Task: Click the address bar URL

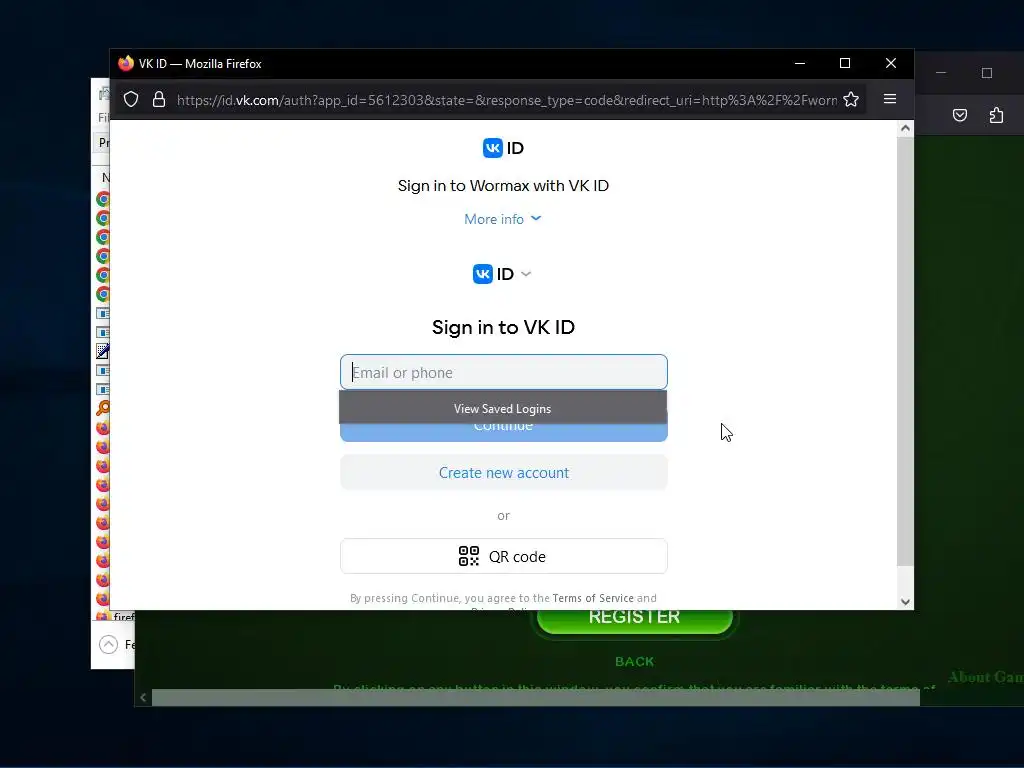Action: (507, 100)
